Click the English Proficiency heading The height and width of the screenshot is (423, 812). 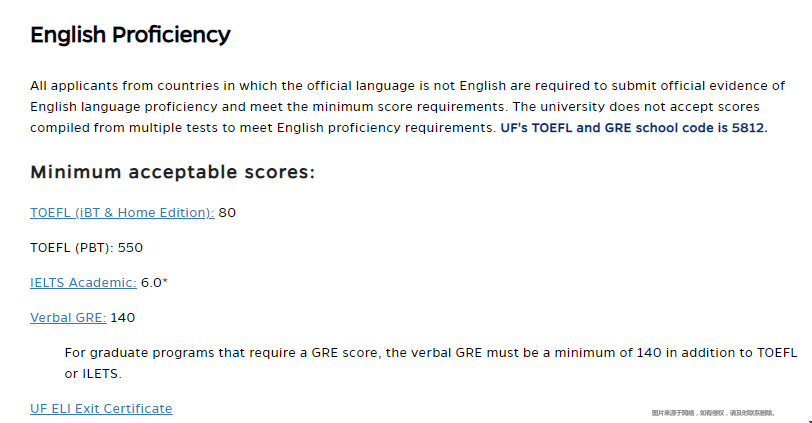click(130, 35)
